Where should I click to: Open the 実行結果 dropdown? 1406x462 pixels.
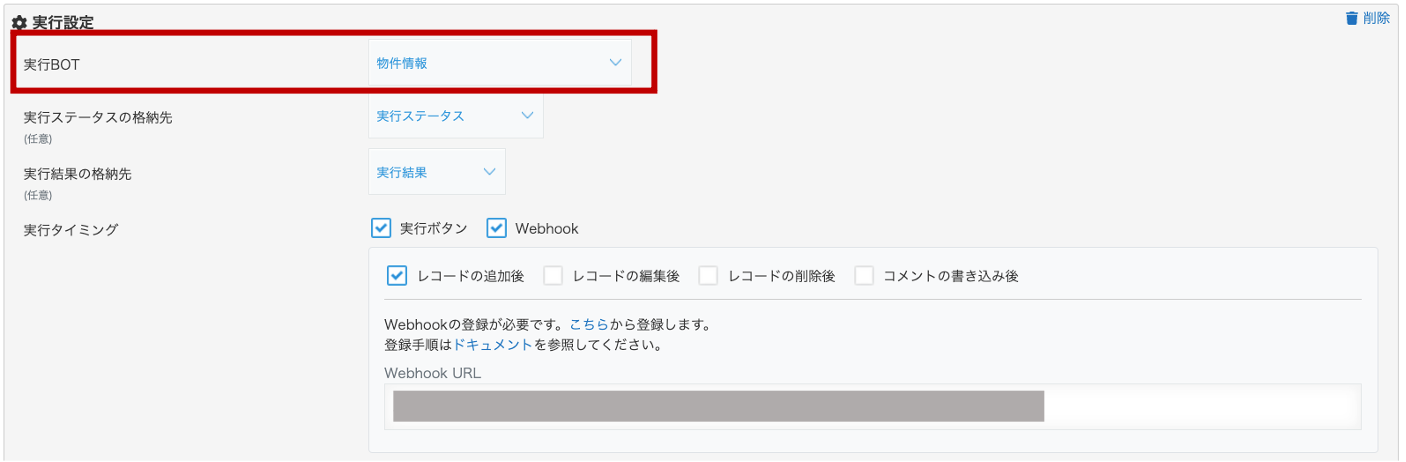click(436, 172)
